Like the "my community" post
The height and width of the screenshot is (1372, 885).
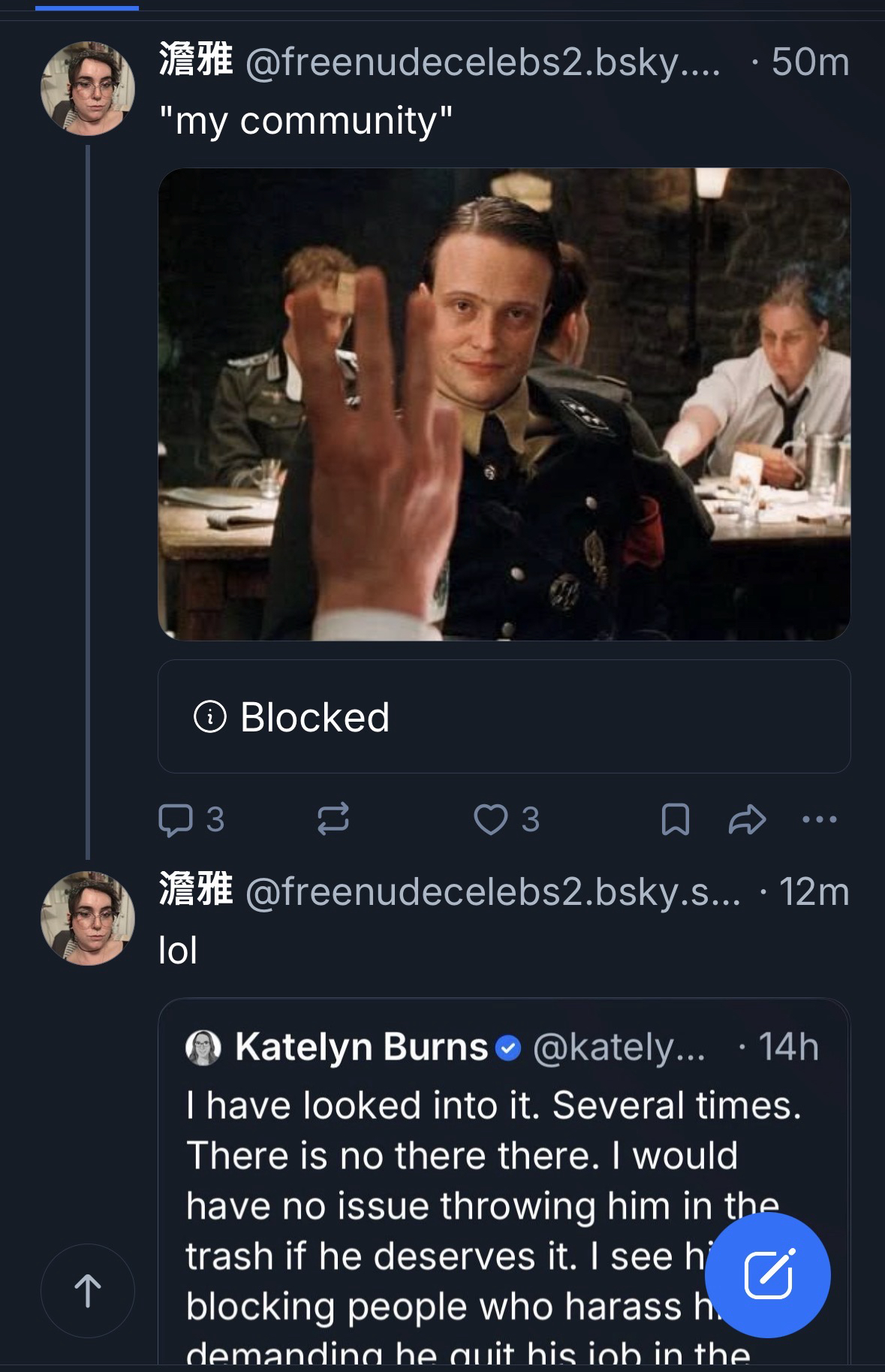[x=491, y=819]
